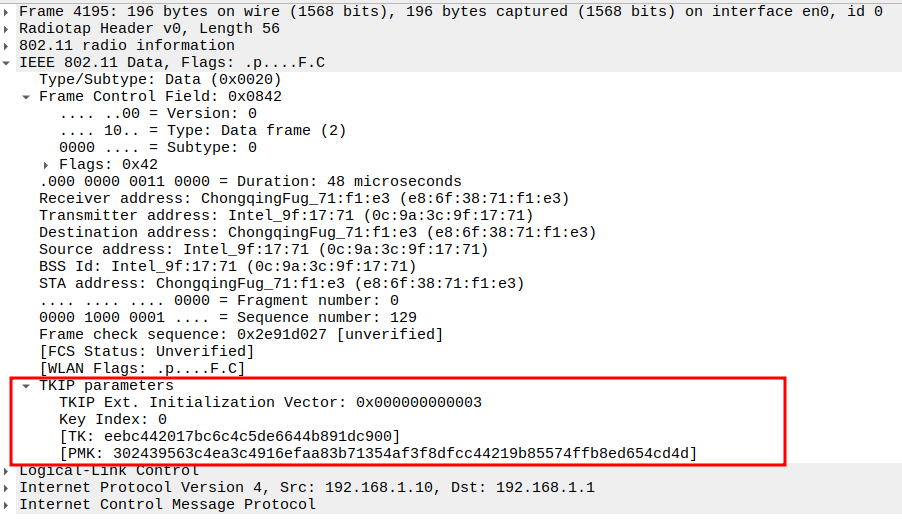Click the Frame check sequence line

coord(240,335)
